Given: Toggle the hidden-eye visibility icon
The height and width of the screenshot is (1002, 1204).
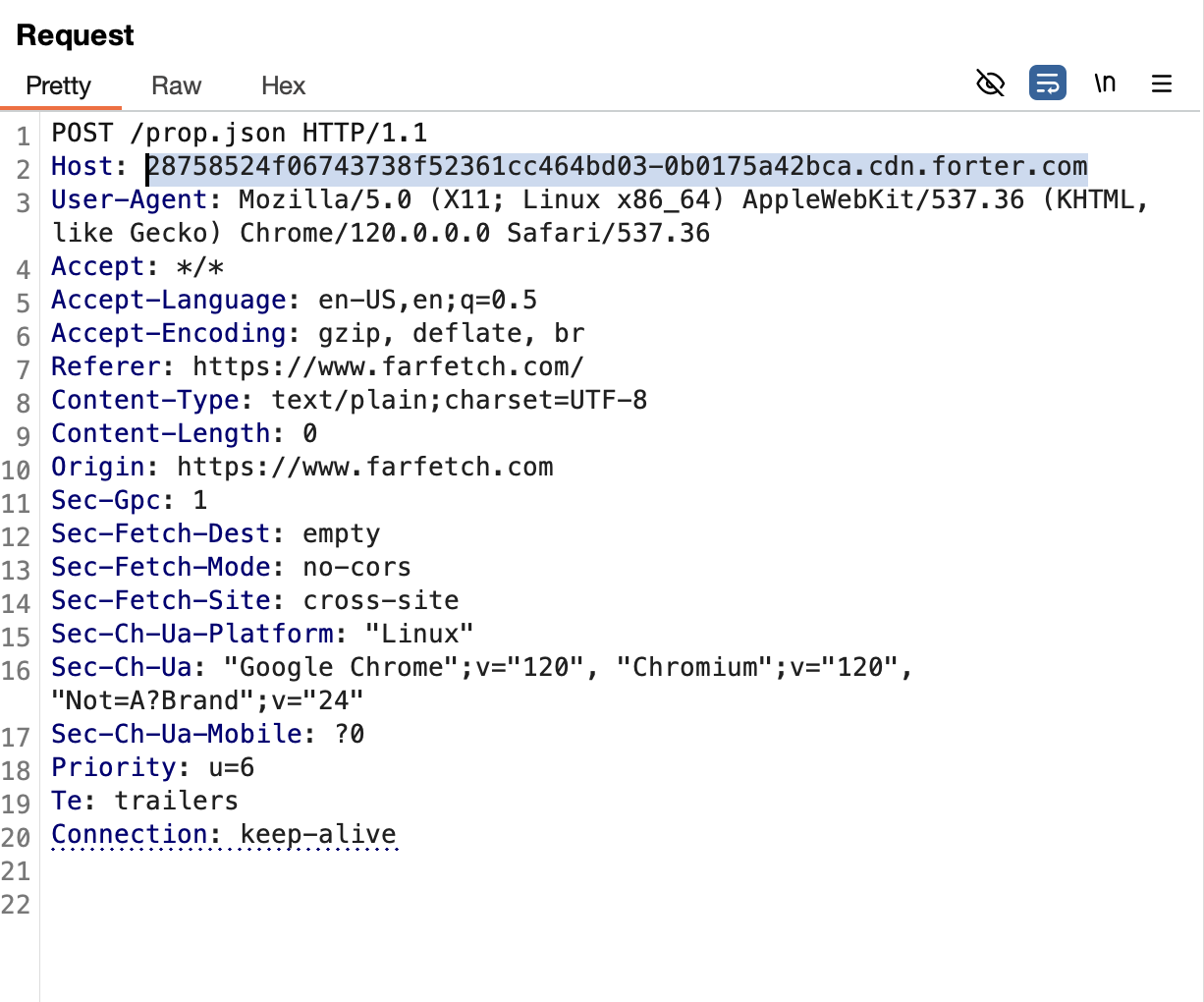Looking at the screenshot, I should coord(990,83).
